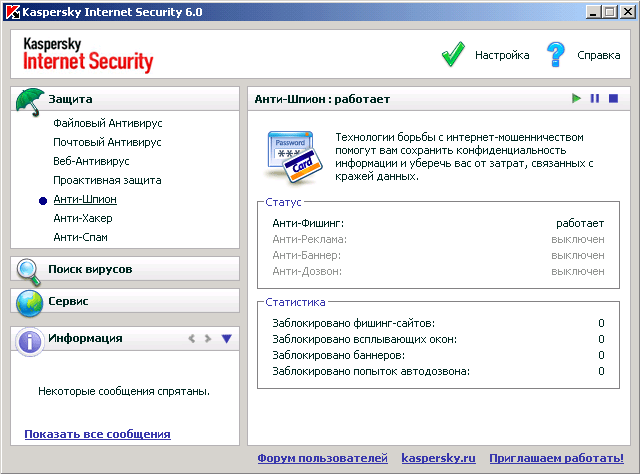The image size is (640, 474).
Task: Show next information message arrow
Action: coord(208,339)
